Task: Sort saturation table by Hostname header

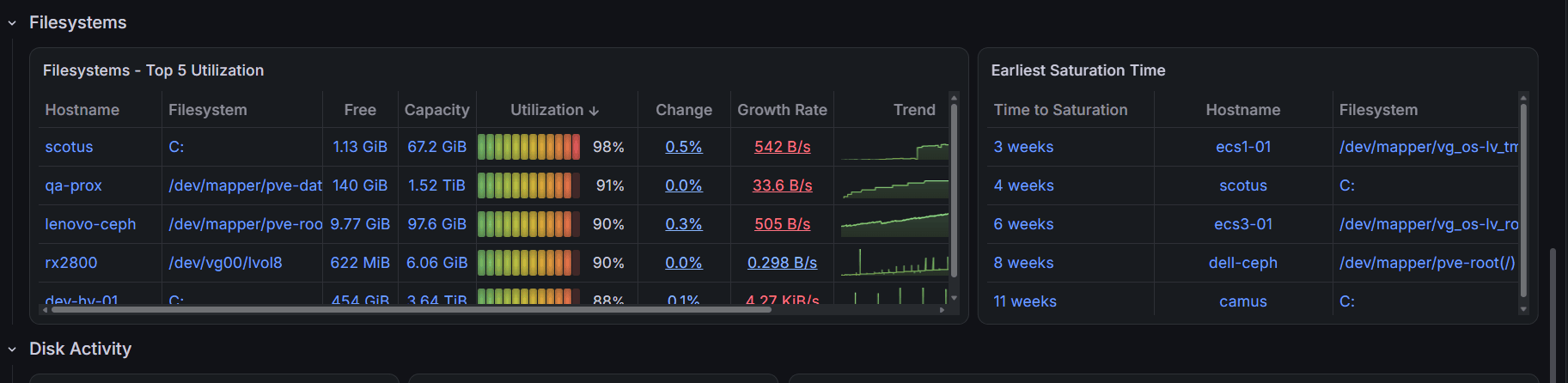Action: pos(1242,110)
